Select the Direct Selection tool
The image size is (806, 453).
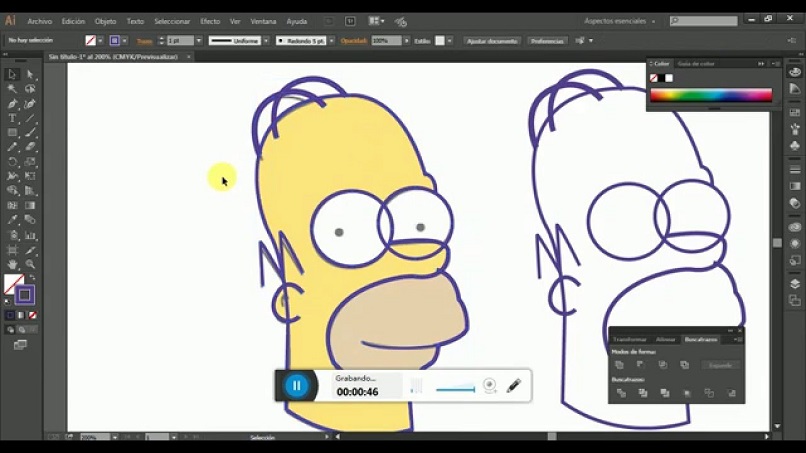pyautogui.click(x=30, y=75)
